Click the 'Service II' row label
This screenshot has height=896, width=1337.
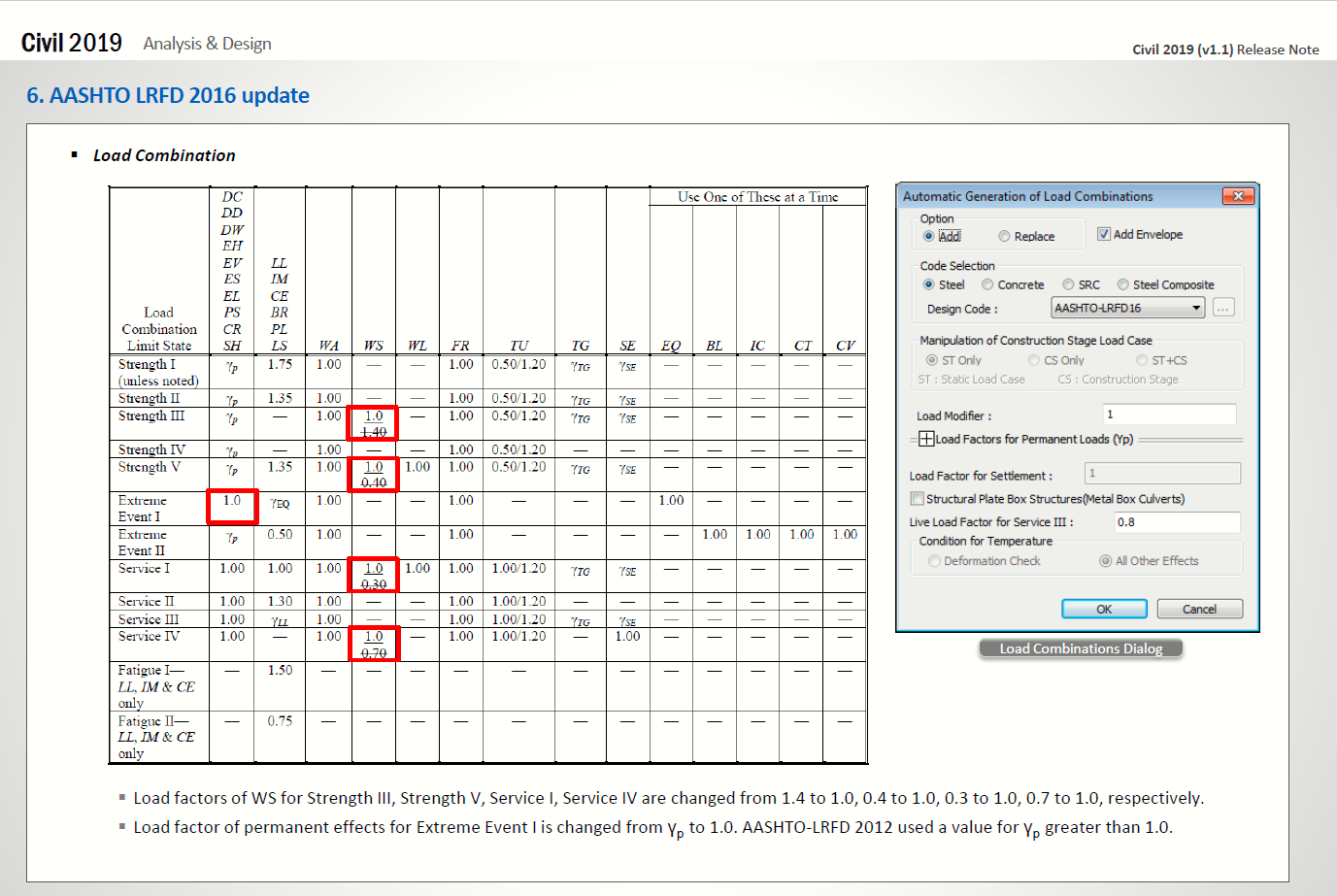click(146, 602)
